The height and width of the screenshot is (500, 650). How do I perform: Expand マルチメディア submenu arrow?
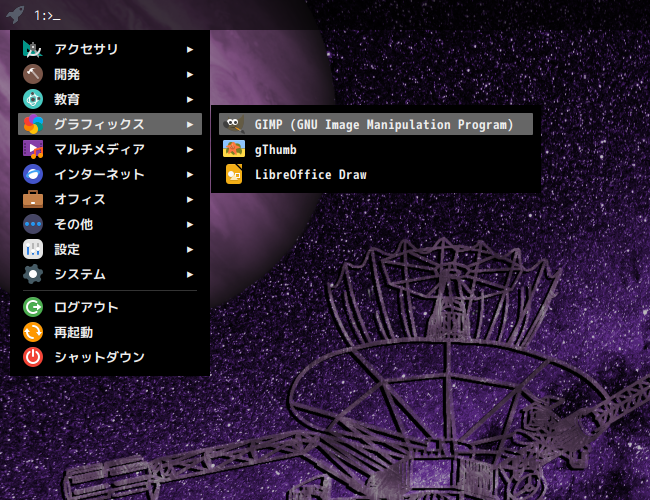coord(190,150)
